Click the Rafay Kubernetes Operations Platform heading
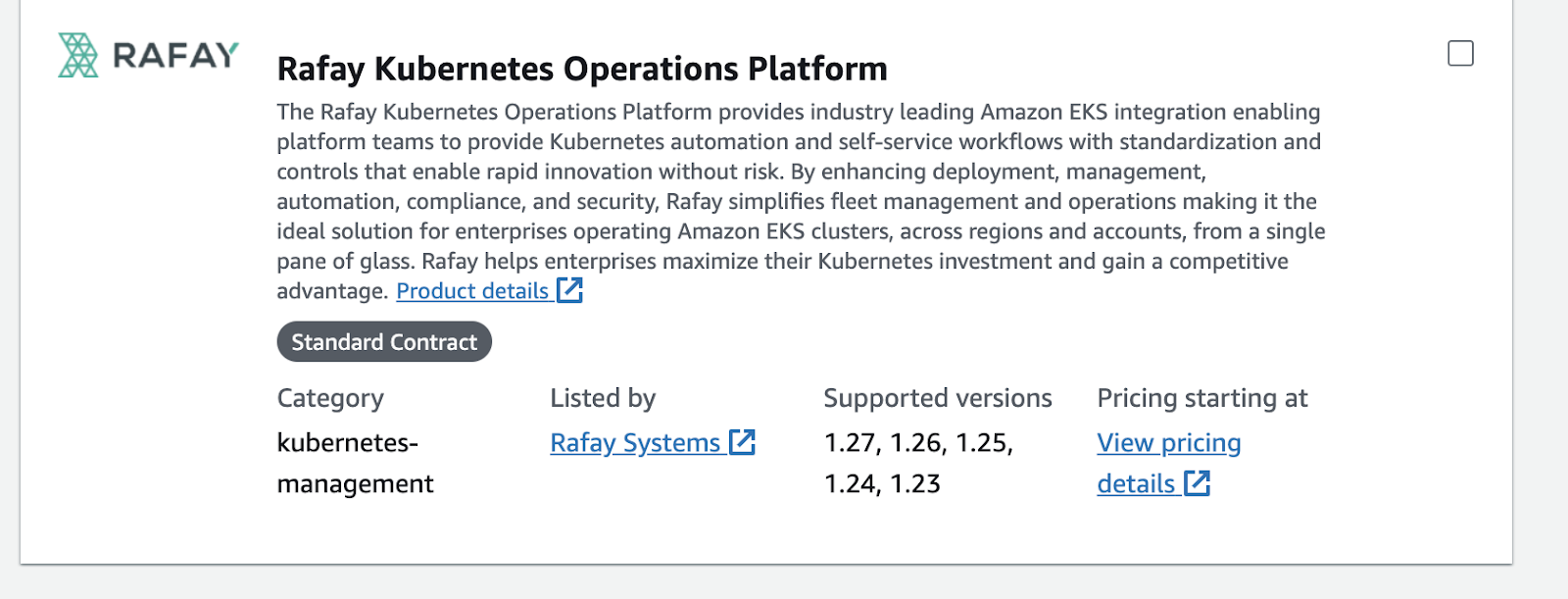The image size is (1568, 599). coord(582,69)
